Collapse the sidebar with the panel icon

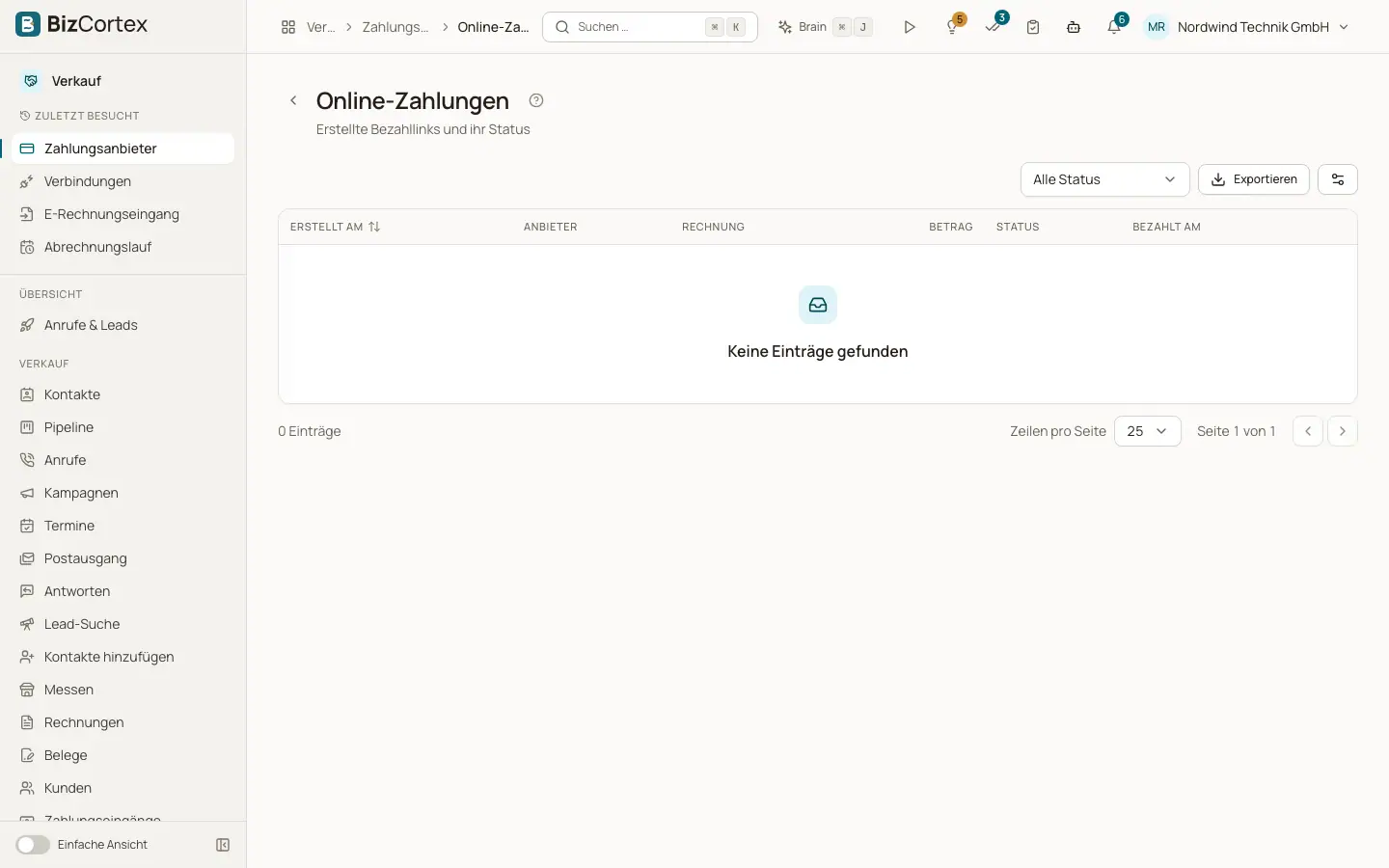[223, 845]
